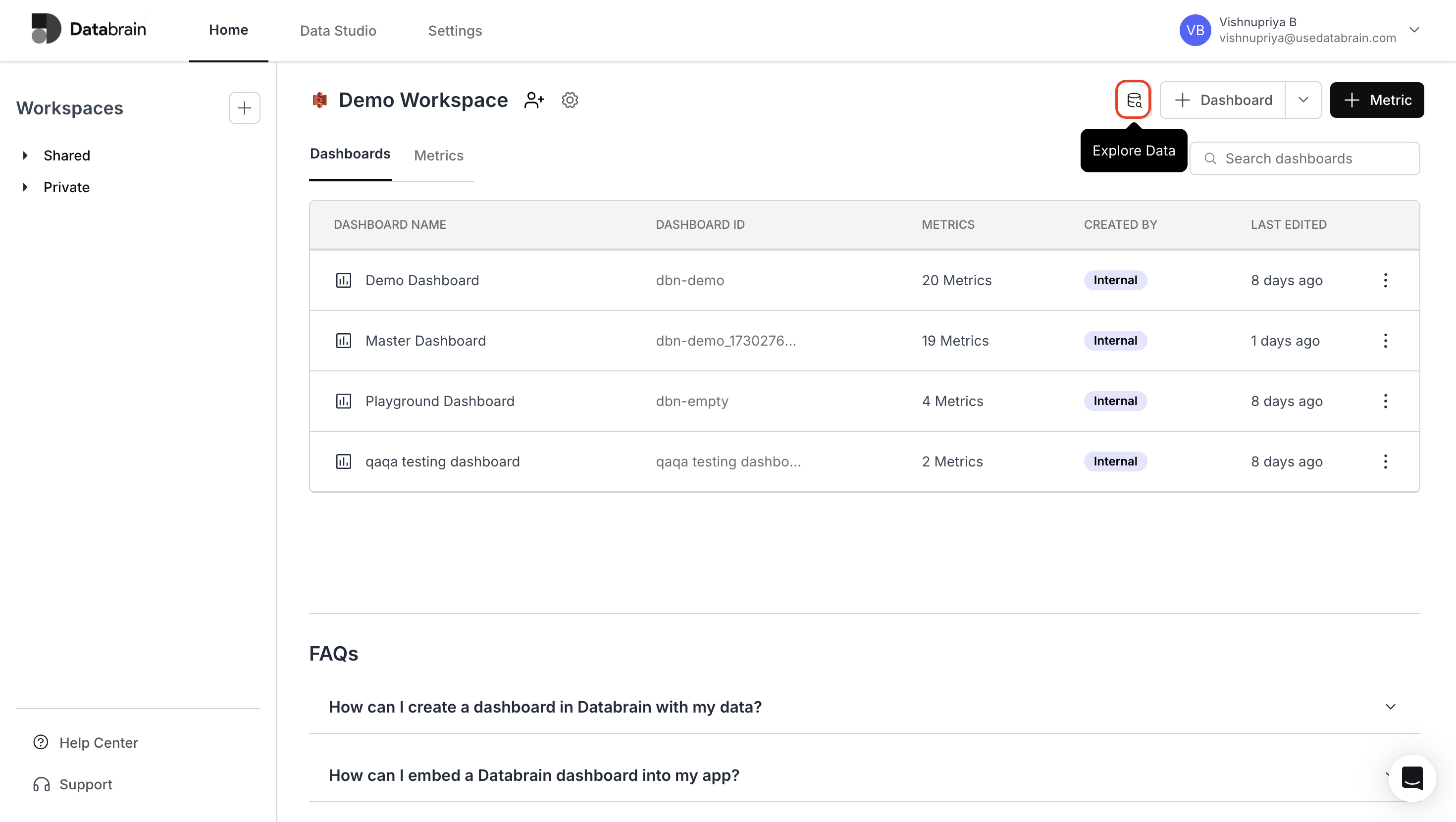Viewport: 1456px width, 822px height.
Task: Go to the Settings navigation item
Action: tap(455, 31)
